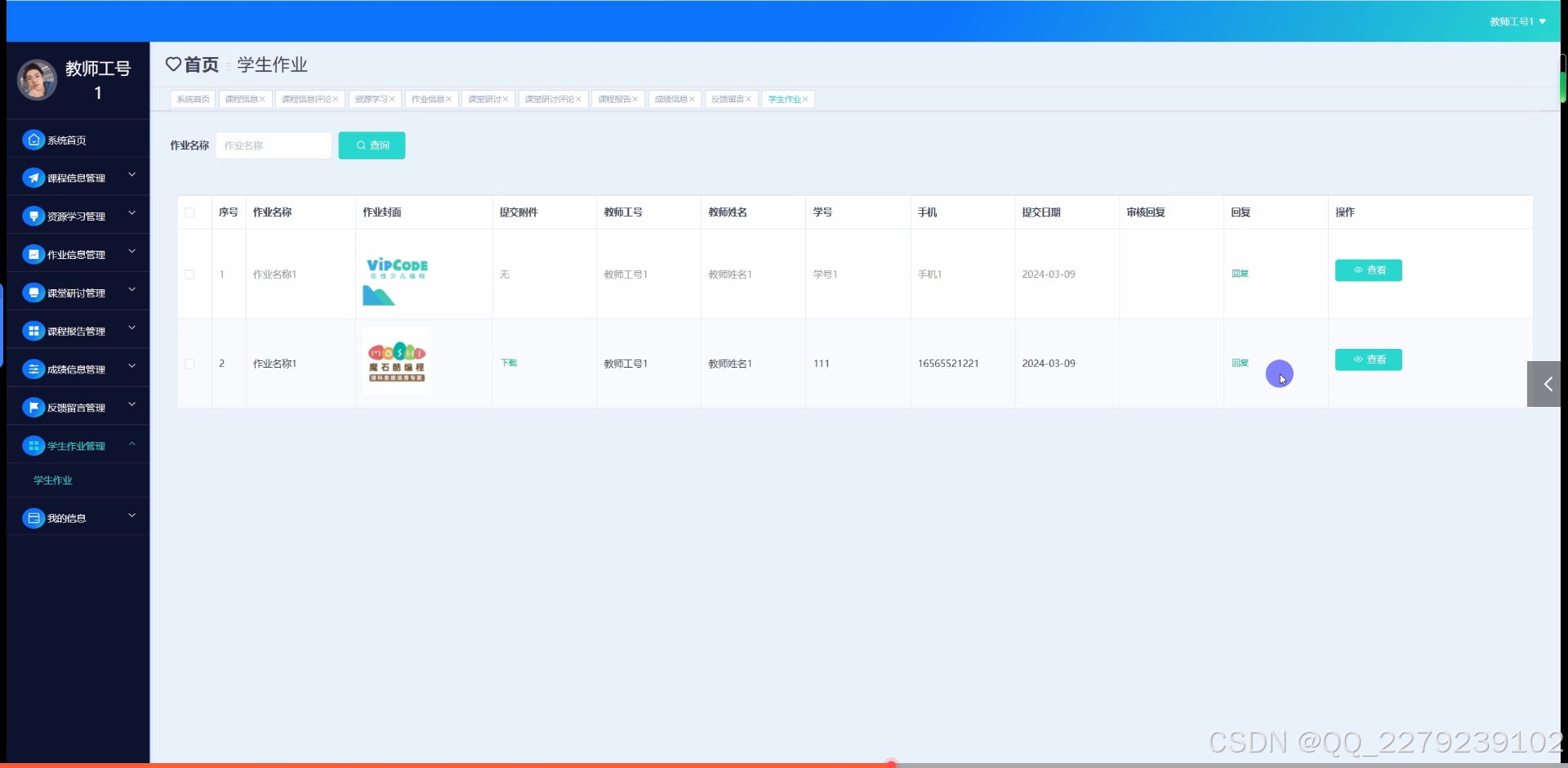Open the 魔石酷编程 cover thumbnail in row 2
Image resolution: width=1568 pixels, height=768 pixels.
[x=397, y=361]
